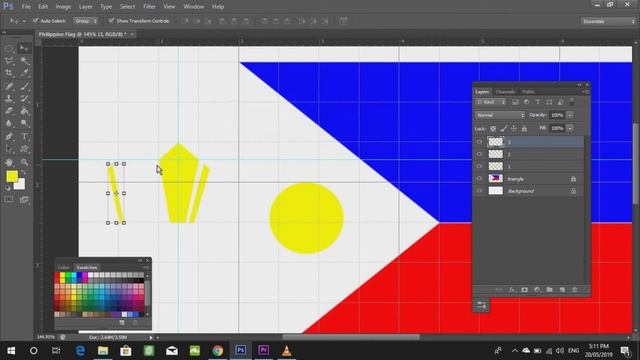Toggle layer filter on/off switch
The image size is (640, 360).
click(x=572, y=102)
